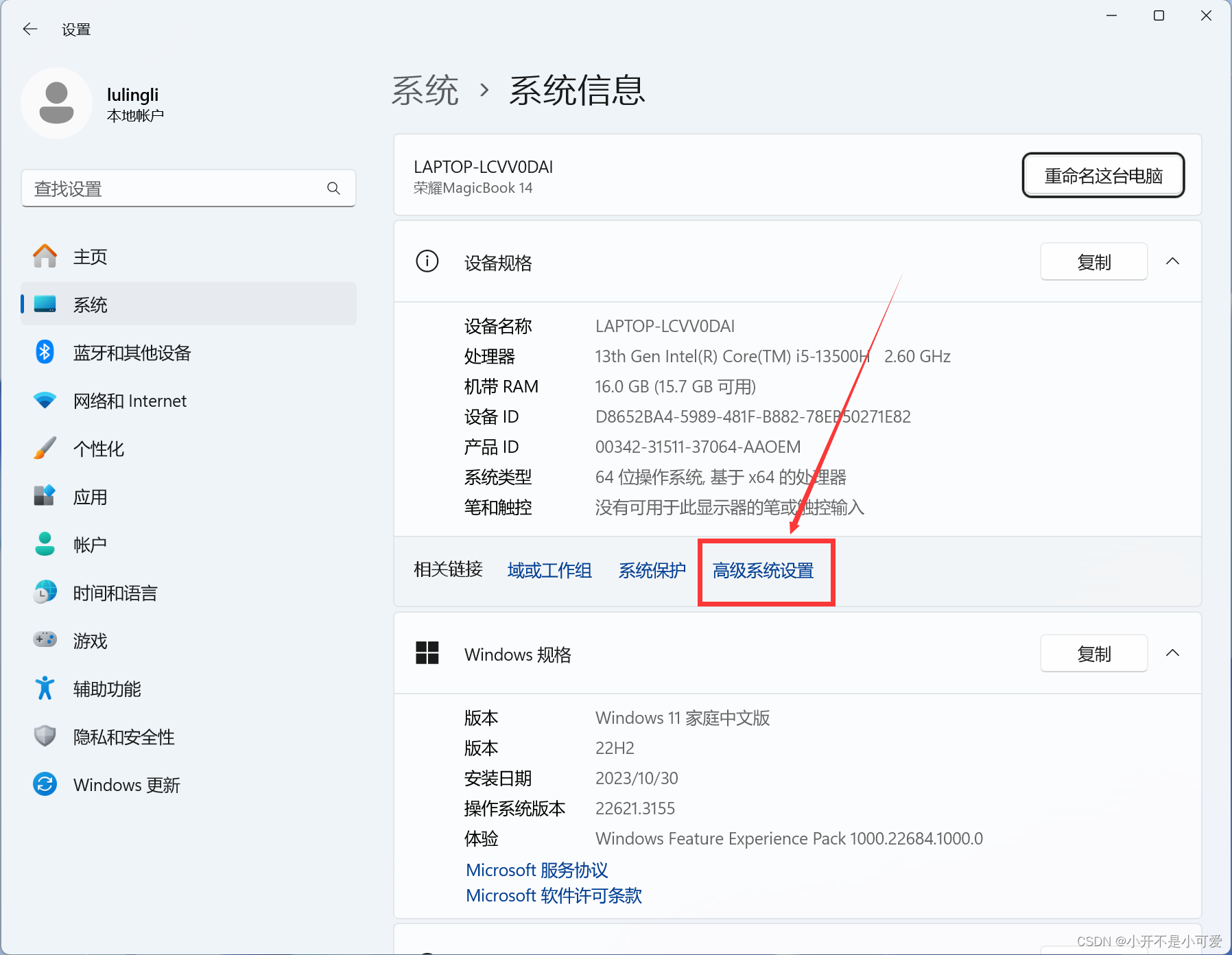This screenshot has width=1232, height=955.
Task: Minimize the Settings window
Action: pos(1112,15)
